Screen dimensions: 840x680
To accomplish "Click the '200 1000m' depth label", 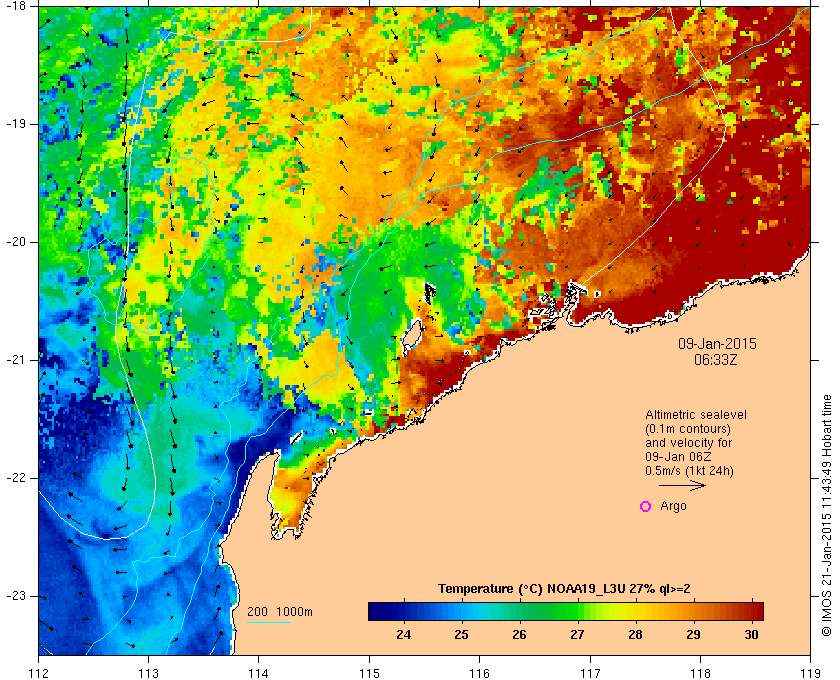I will (280, 611).
